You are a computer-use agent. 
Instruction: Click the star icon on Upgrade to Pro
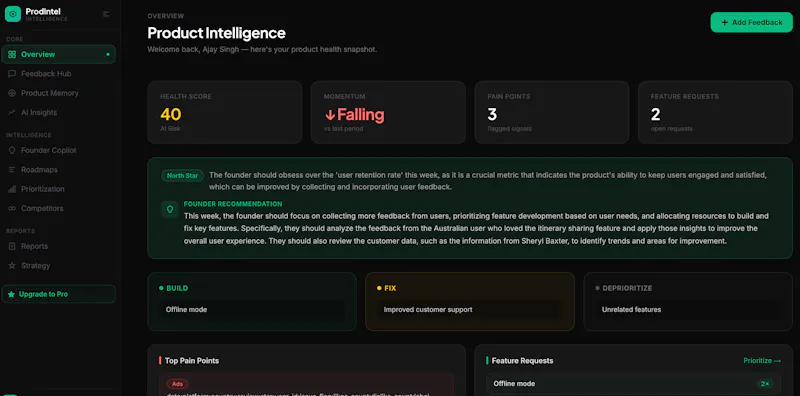[x=11, y=294]
